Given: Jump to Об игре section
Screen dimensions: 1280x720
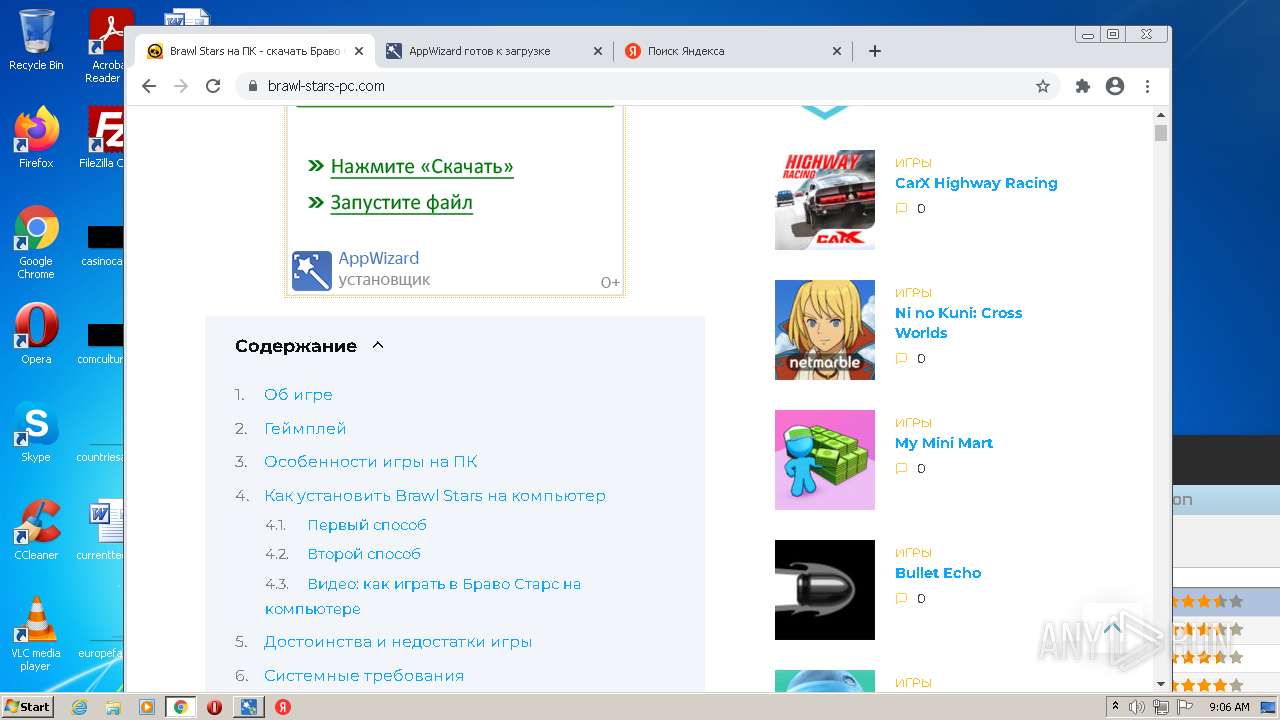Looking at the screenshot, I should point(298,395).
